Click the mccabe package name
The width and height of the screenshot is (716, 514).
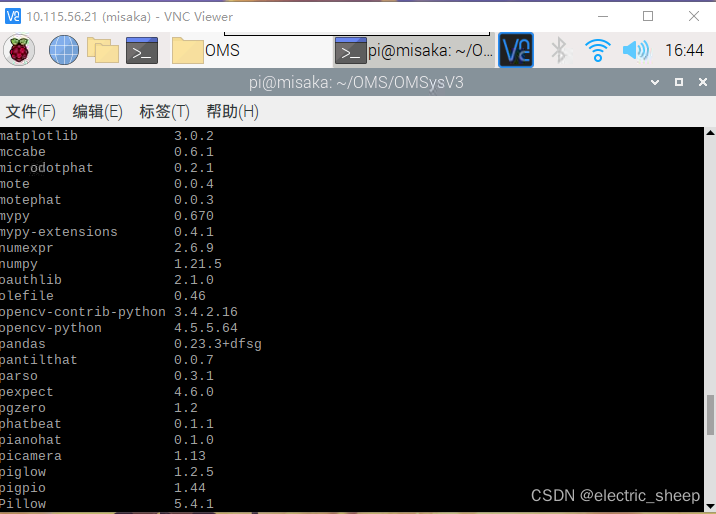[x=22, y=152]
